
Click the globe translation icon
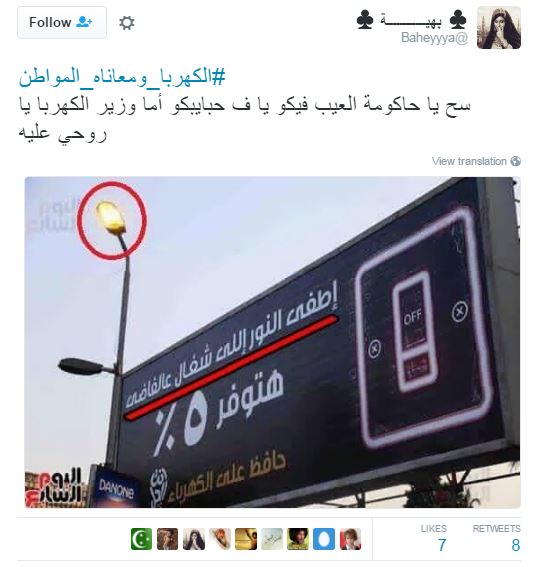tap(516, 161)
